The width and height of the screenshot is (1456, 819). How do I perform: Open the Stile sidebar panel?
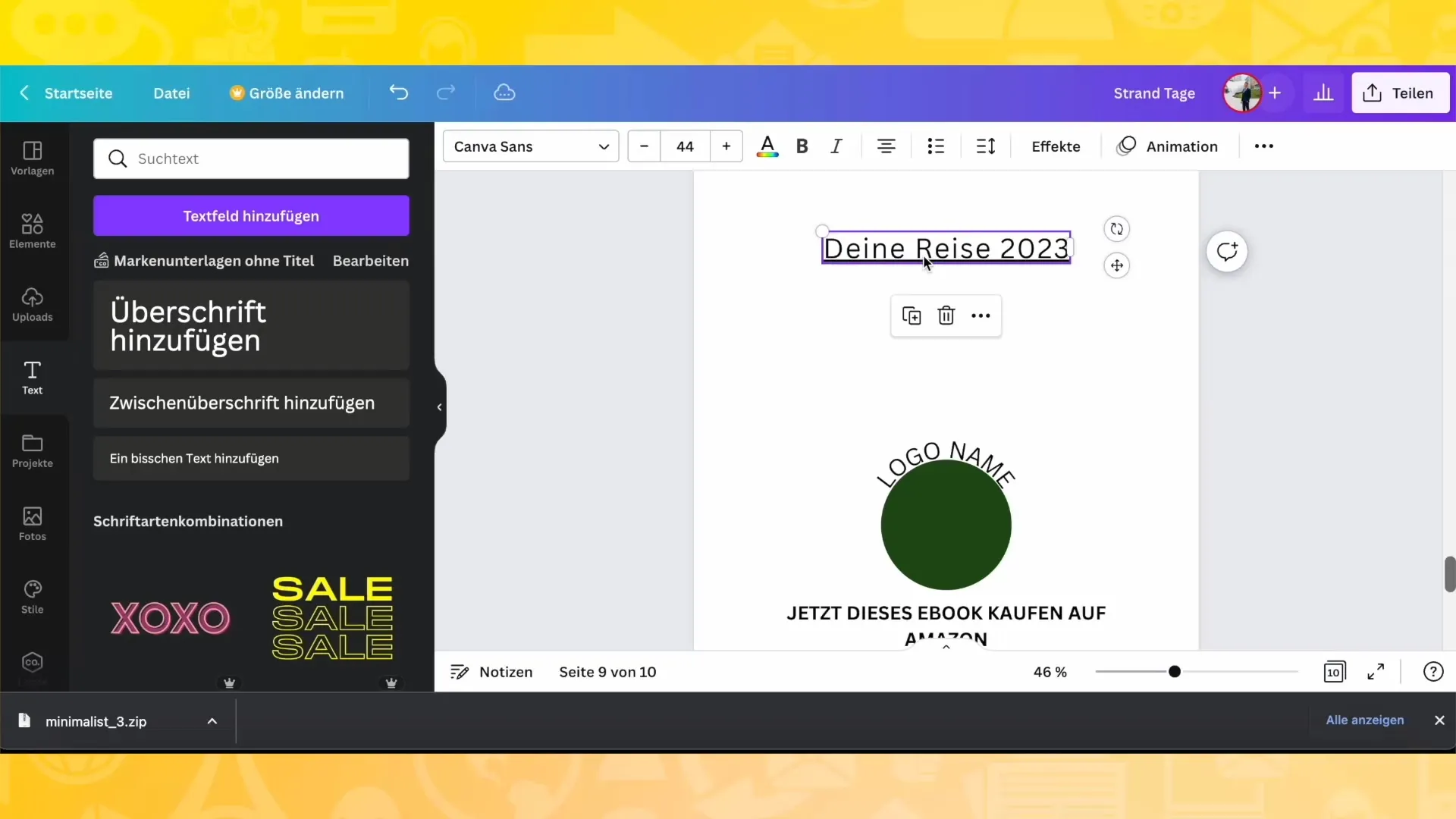[x=33, y=598]
